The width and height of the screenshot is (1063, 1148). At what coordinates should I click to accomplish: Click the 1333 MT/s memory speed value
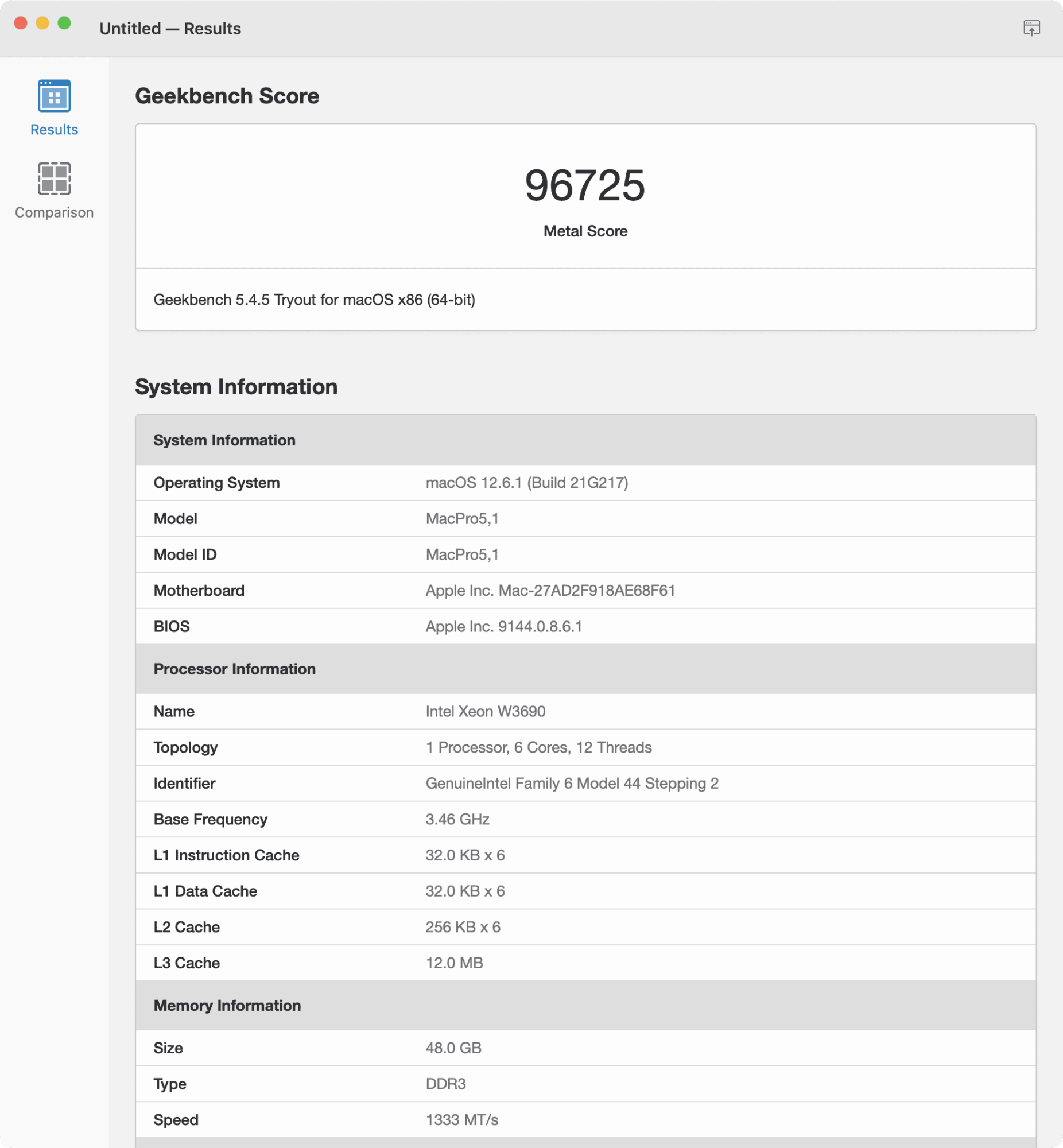(x=462, y=1120)
